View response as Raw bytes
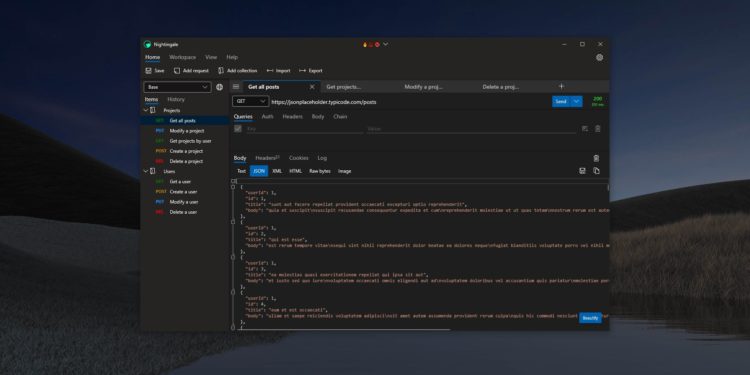750x375 pixels. coord(320,171)
